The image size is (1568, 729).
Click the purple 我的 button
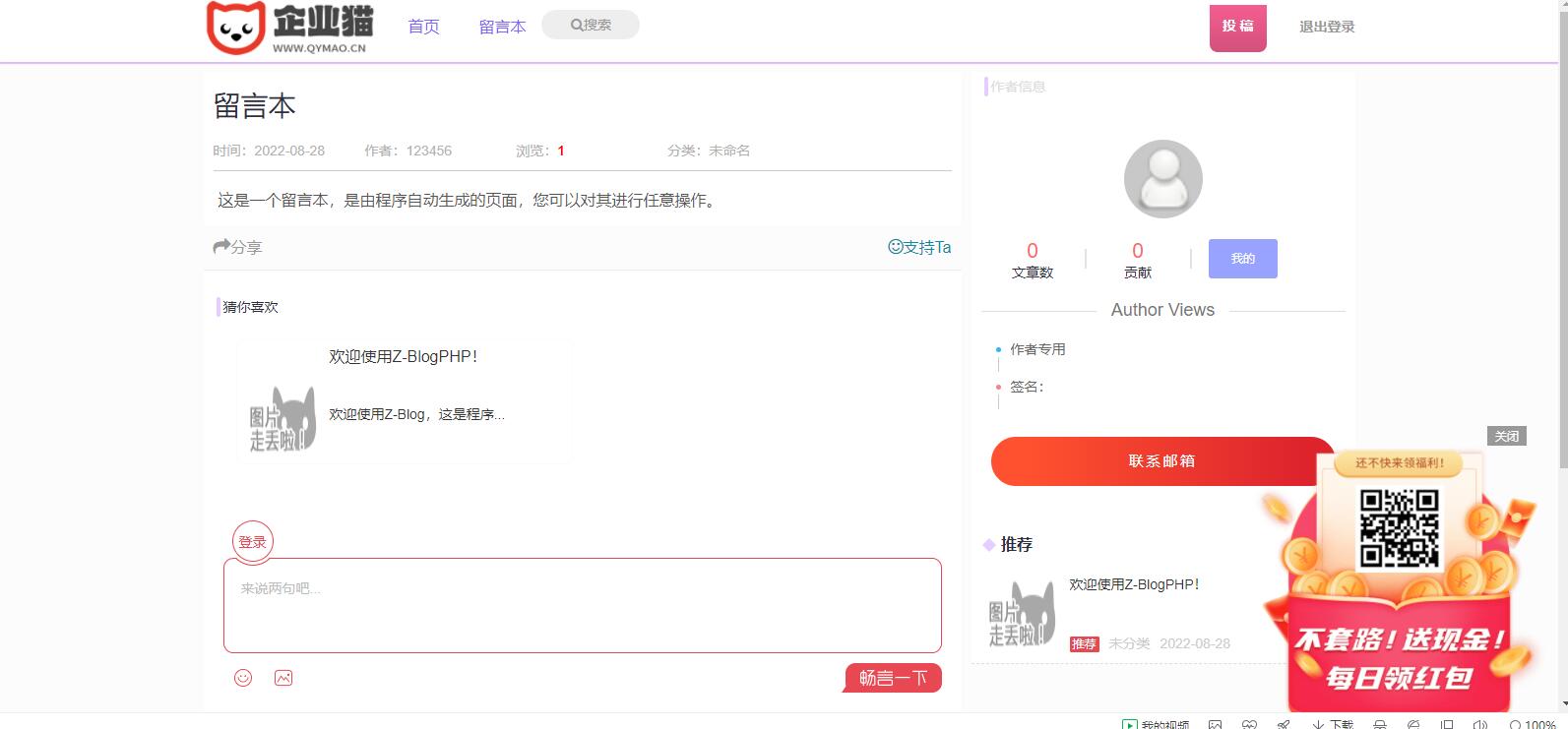tap(1243, 259)
